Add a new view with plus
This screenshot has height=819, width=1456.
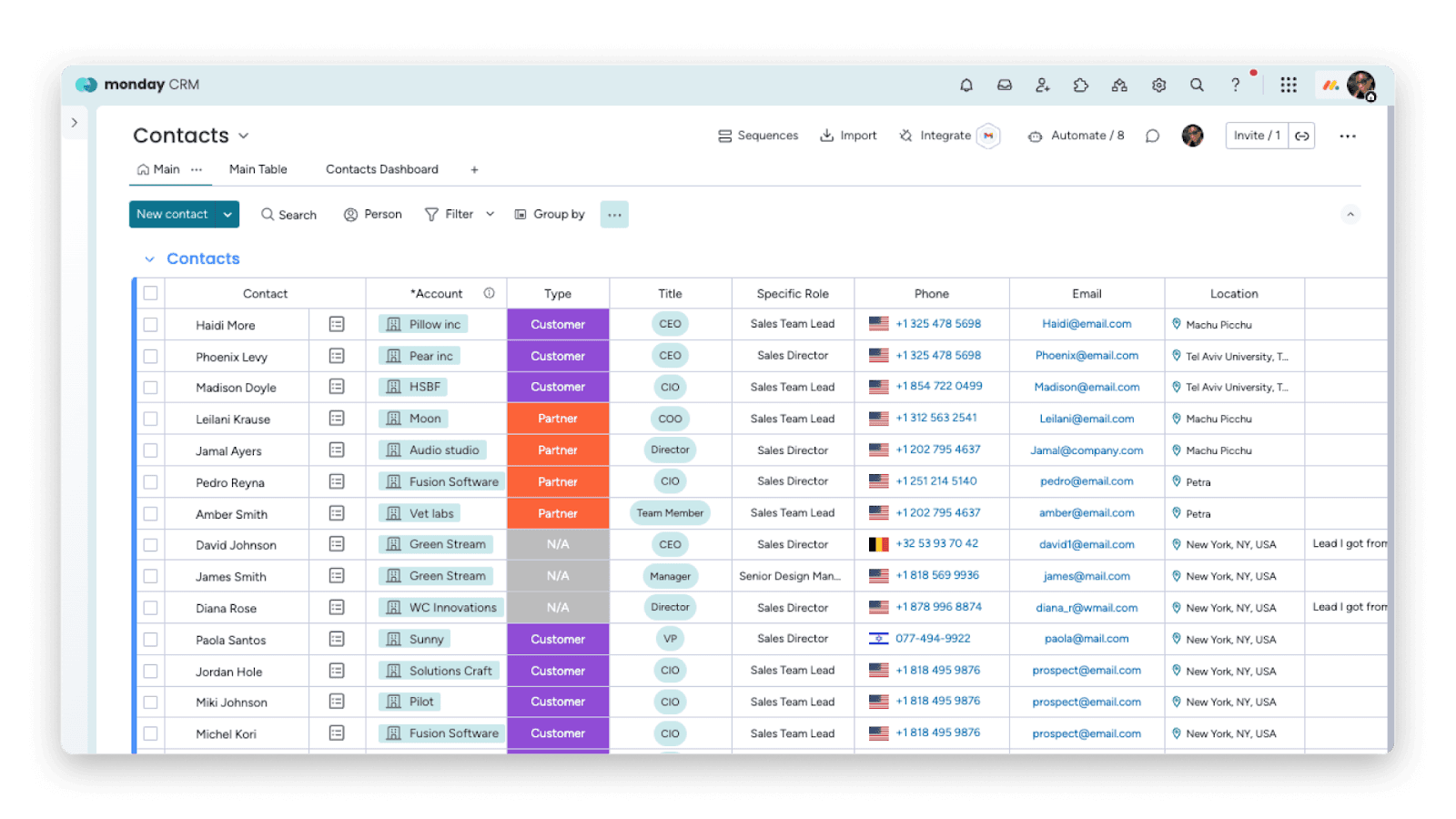point(474,169)
